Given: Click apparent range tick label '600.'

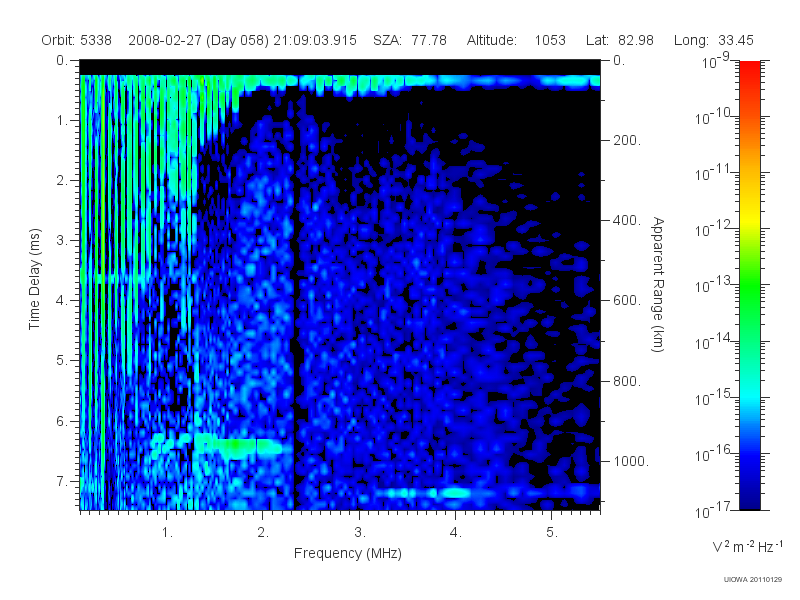Looking at the screenshot, I should [627, 301].
